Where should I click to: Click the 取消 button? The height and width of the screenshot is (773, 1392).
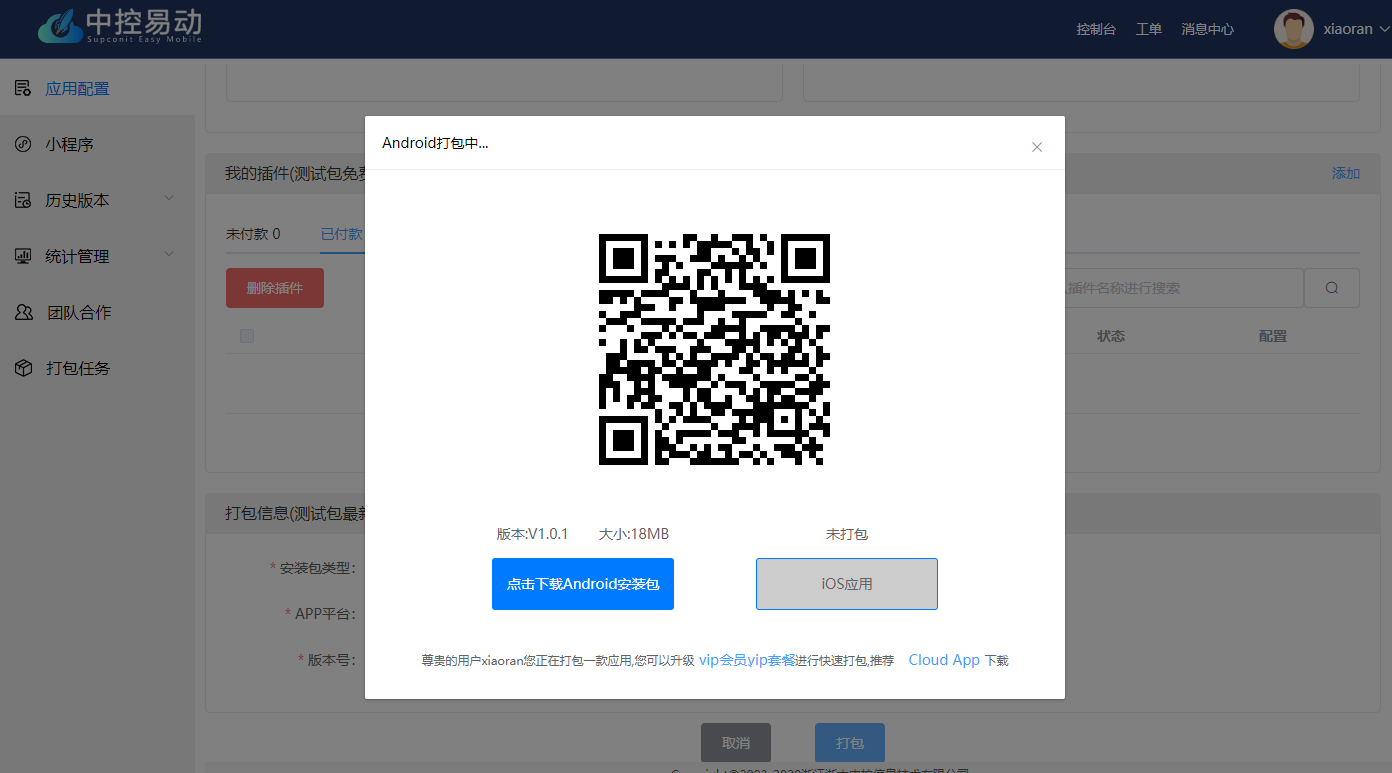click(736, 743)
